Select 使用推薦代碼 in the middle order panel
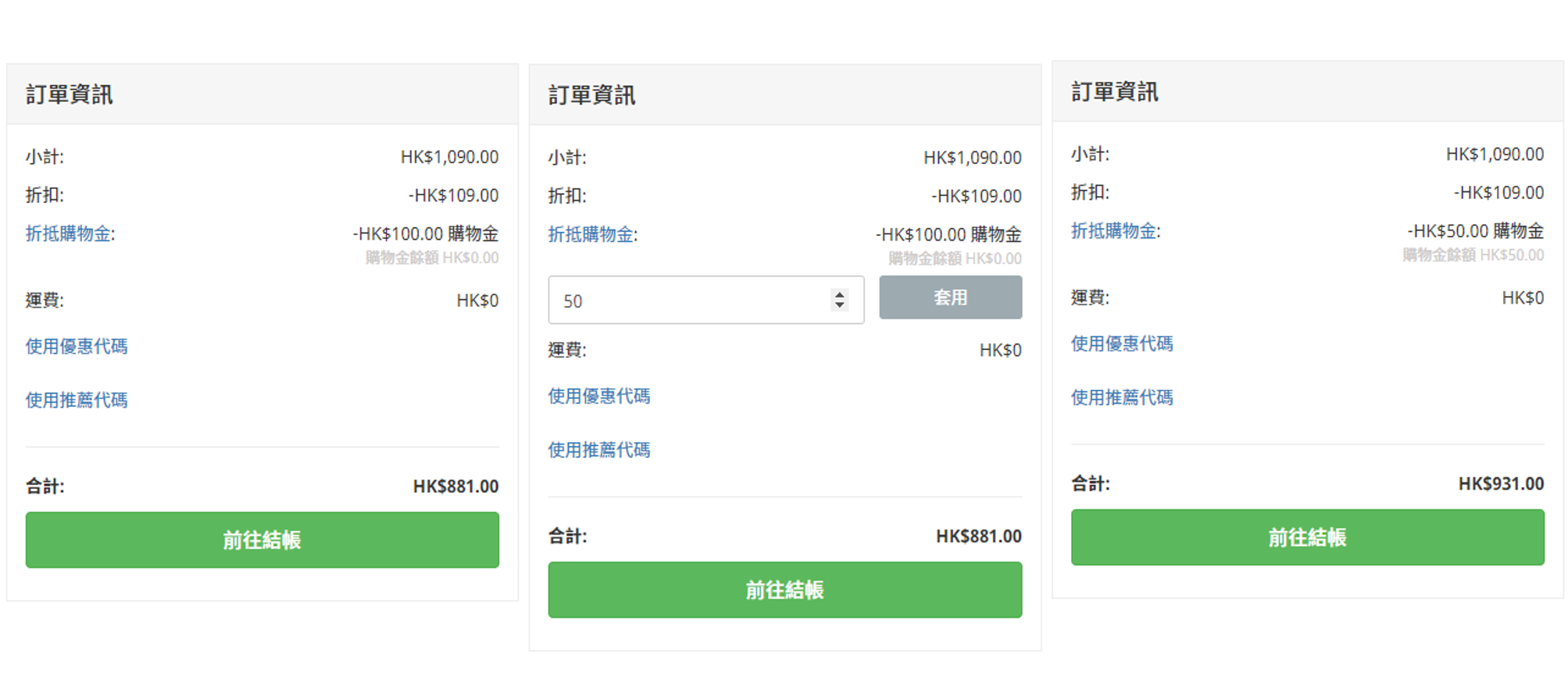Screen dimensions: 1568x699 (599, 450)
